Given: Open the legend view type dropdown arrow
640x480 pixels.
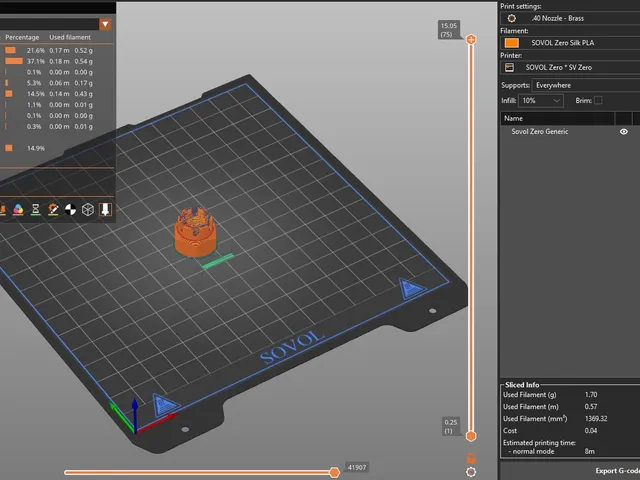Looking at the screenshot, I should (x=105, y=24).
